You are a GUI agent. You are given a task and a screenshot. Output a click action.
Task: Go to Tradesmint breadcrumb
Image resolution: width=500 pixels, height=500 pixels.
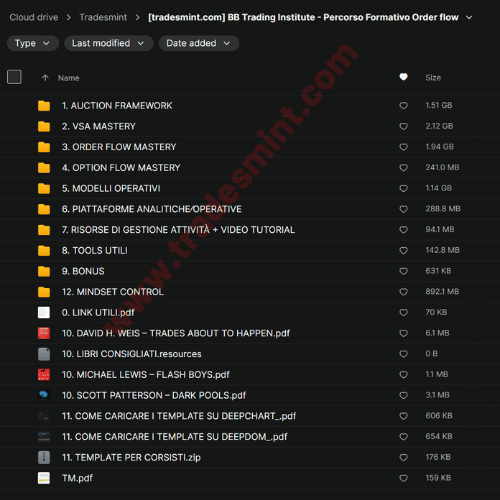coord(103,17)
